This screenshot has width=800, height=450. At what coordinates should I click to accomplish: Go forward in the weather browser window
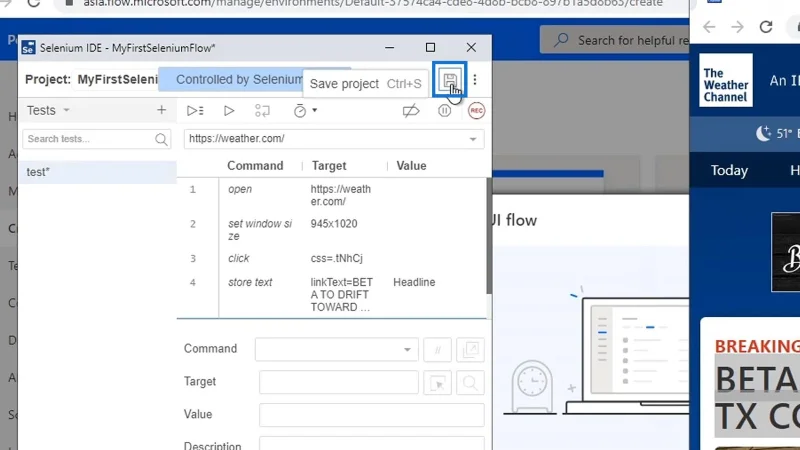(x=737, y=27)
